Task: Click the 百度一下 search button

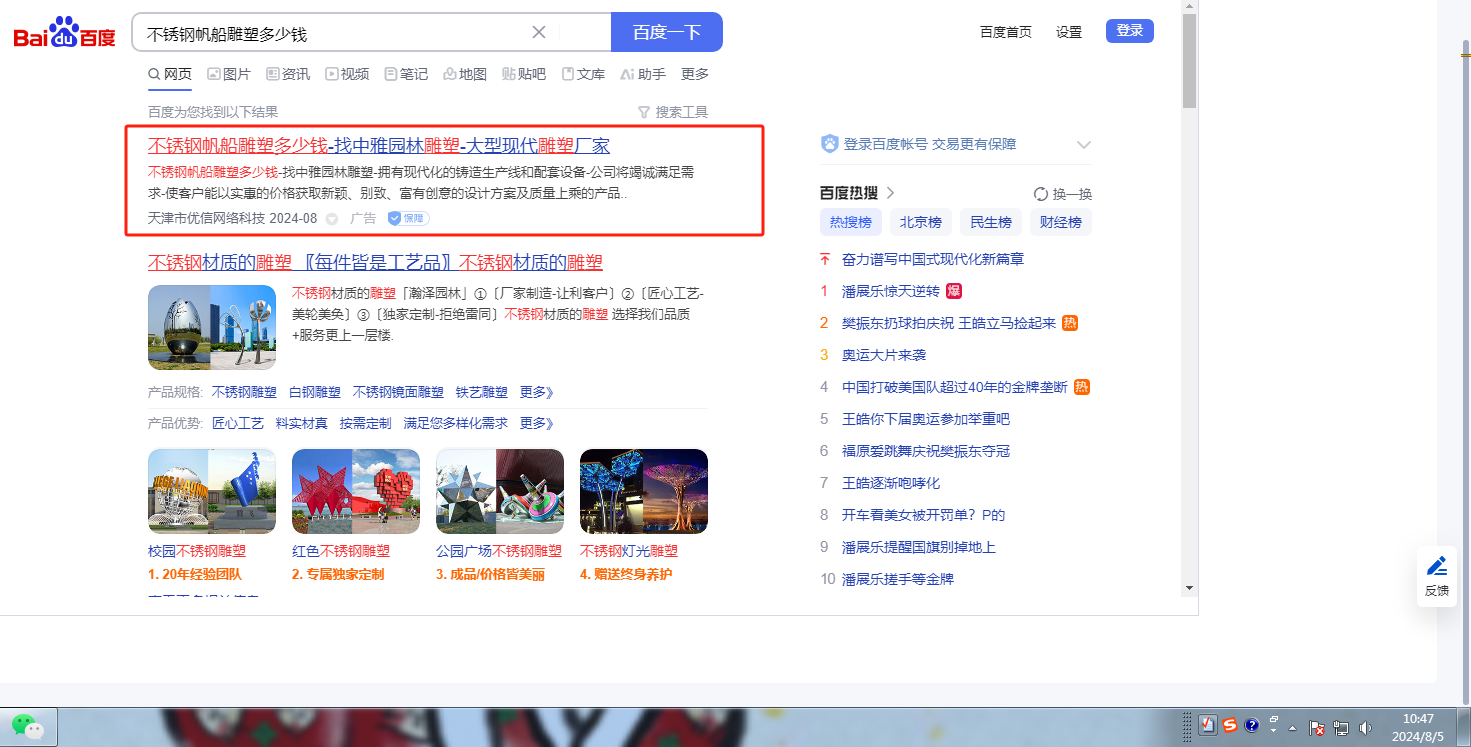Action: click(667, 32)
